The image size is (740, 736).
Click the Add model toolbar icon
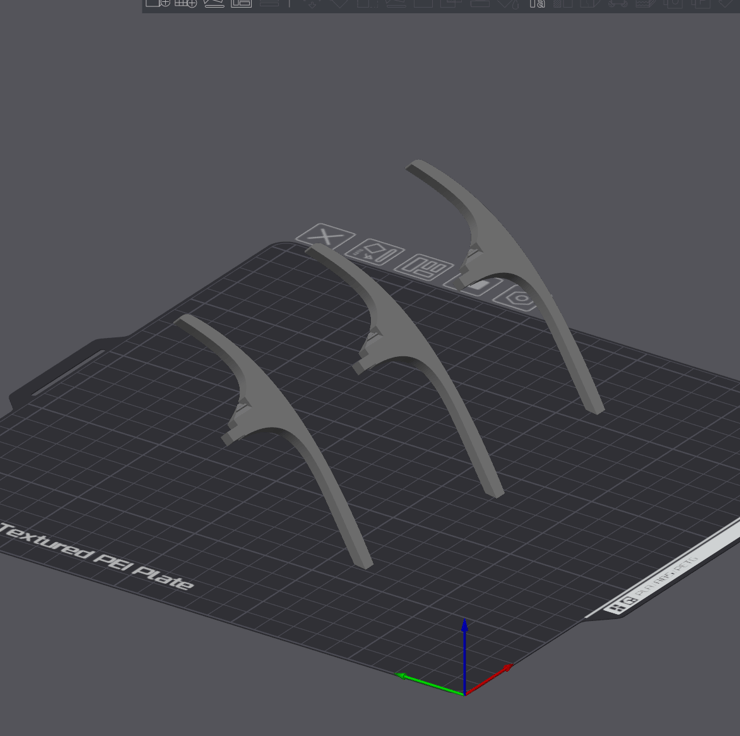point(157,4)
